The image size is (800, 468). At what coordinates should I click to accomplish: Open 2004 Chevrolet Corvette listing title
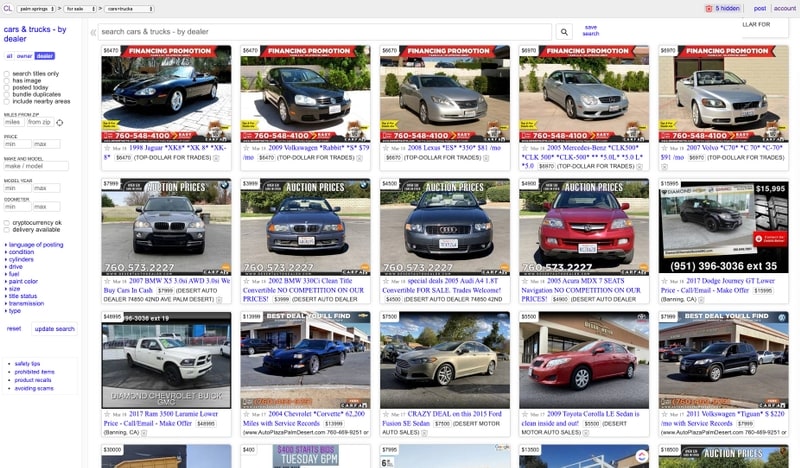(304, 418)
